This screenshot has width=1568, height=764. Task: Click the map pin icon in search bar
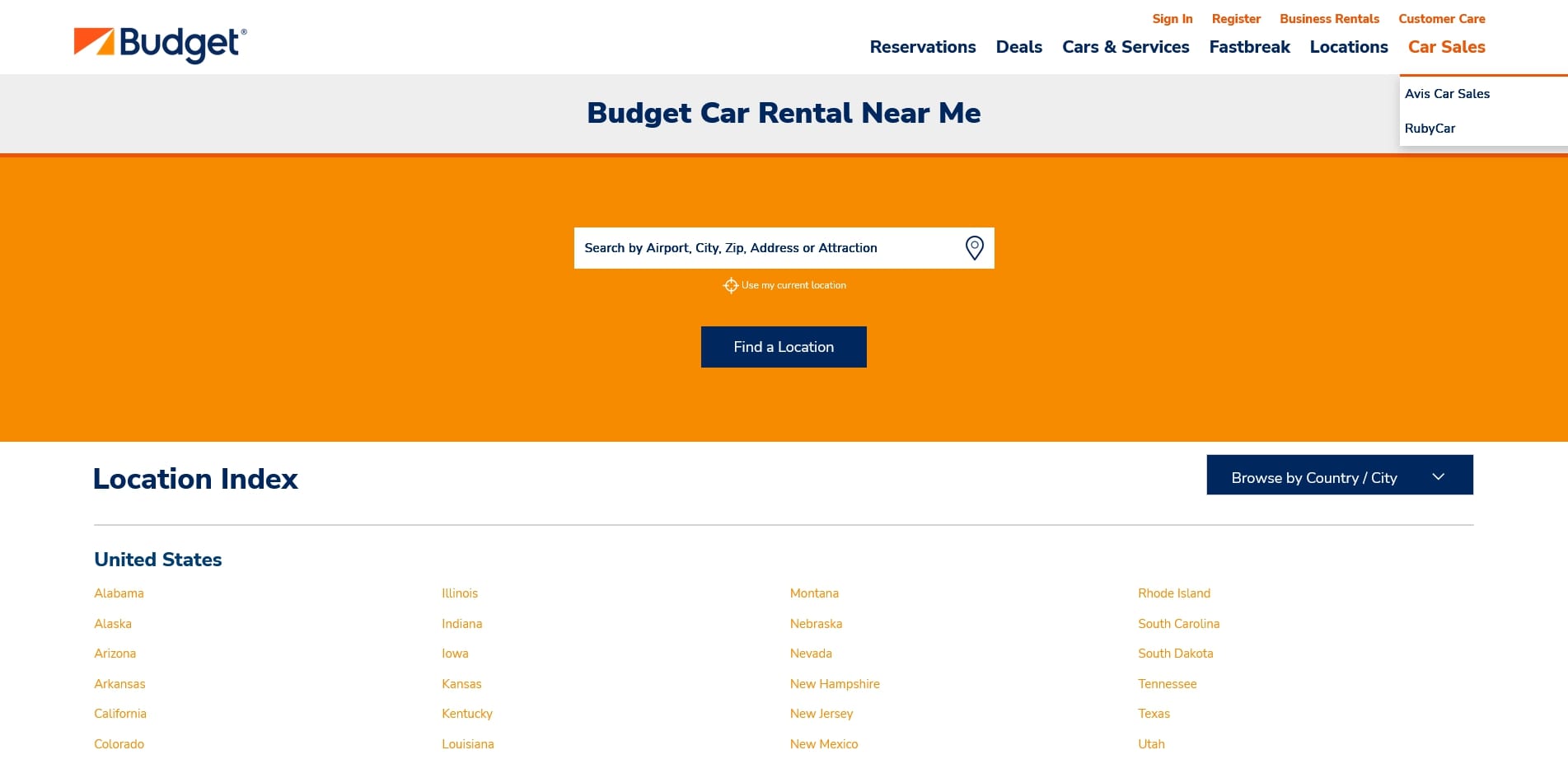[975, 247]
